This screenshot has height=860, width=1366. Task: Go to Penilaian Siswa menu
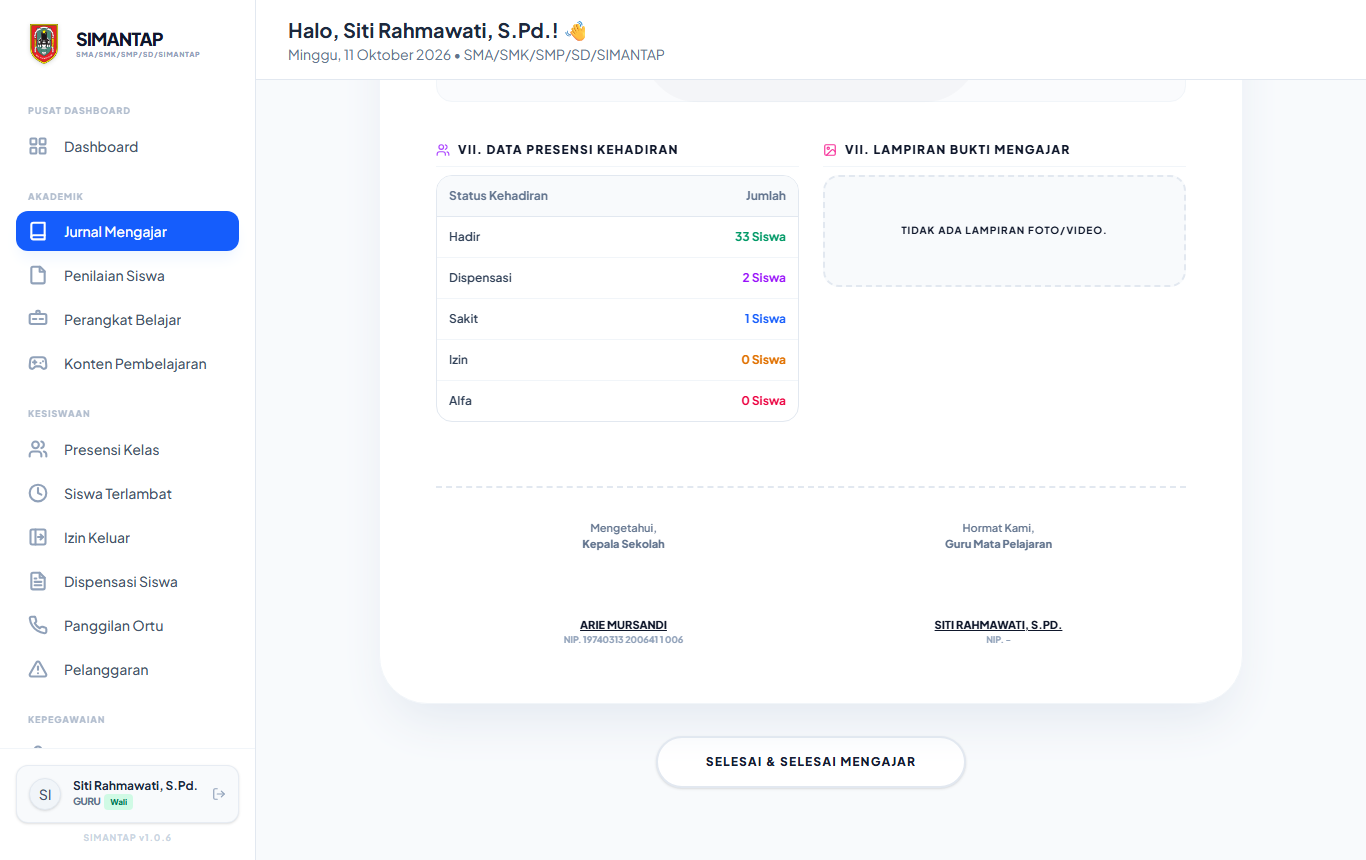127,275
